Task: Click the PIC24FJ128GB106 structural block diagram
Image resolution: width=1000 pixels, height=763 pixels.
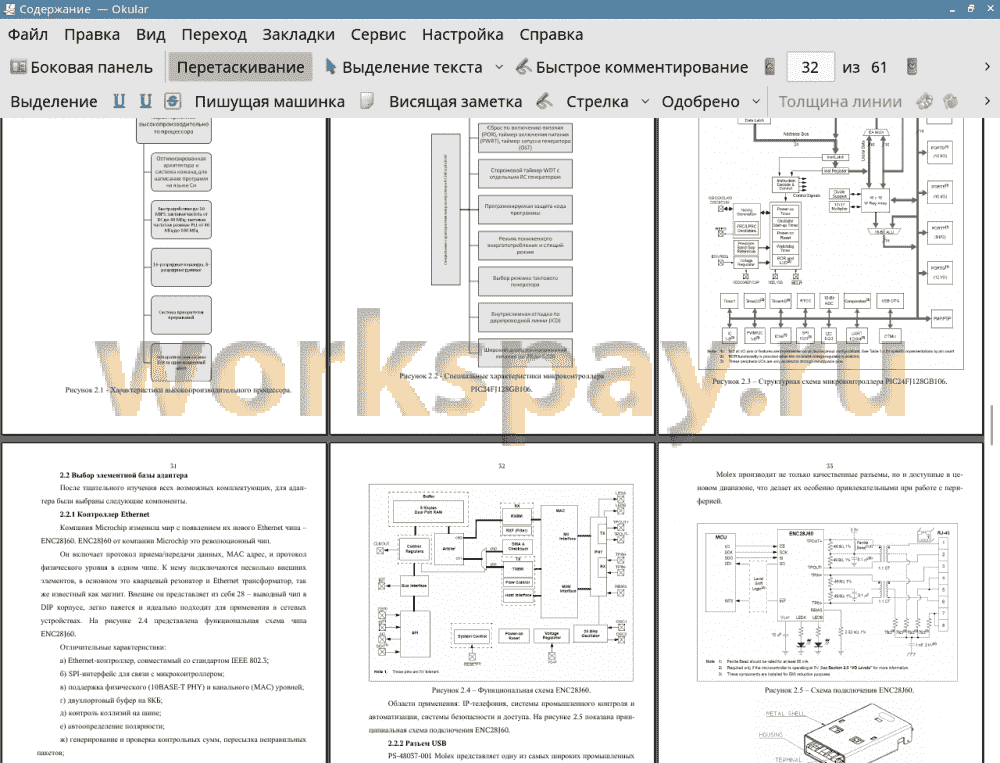Action: point(831,242)
